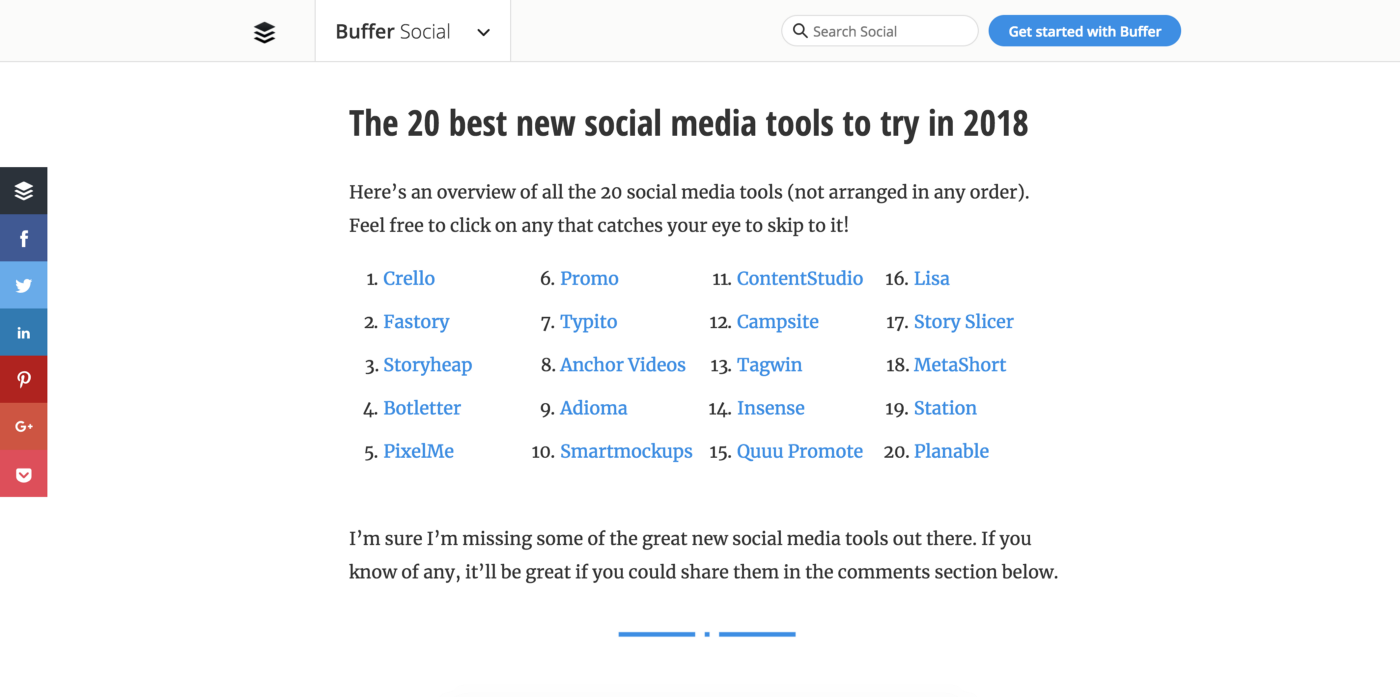Share this post on Google Plus

pyautogui.click(x=24, y=426)
